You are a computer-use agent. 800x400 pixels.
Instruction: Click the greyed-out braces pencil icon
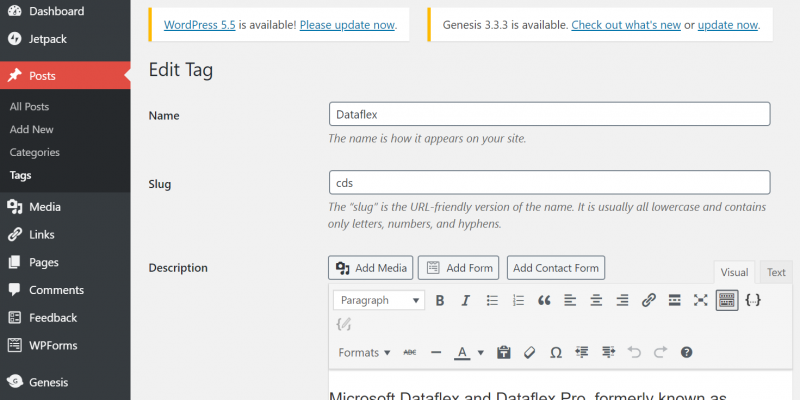point(344,324)
